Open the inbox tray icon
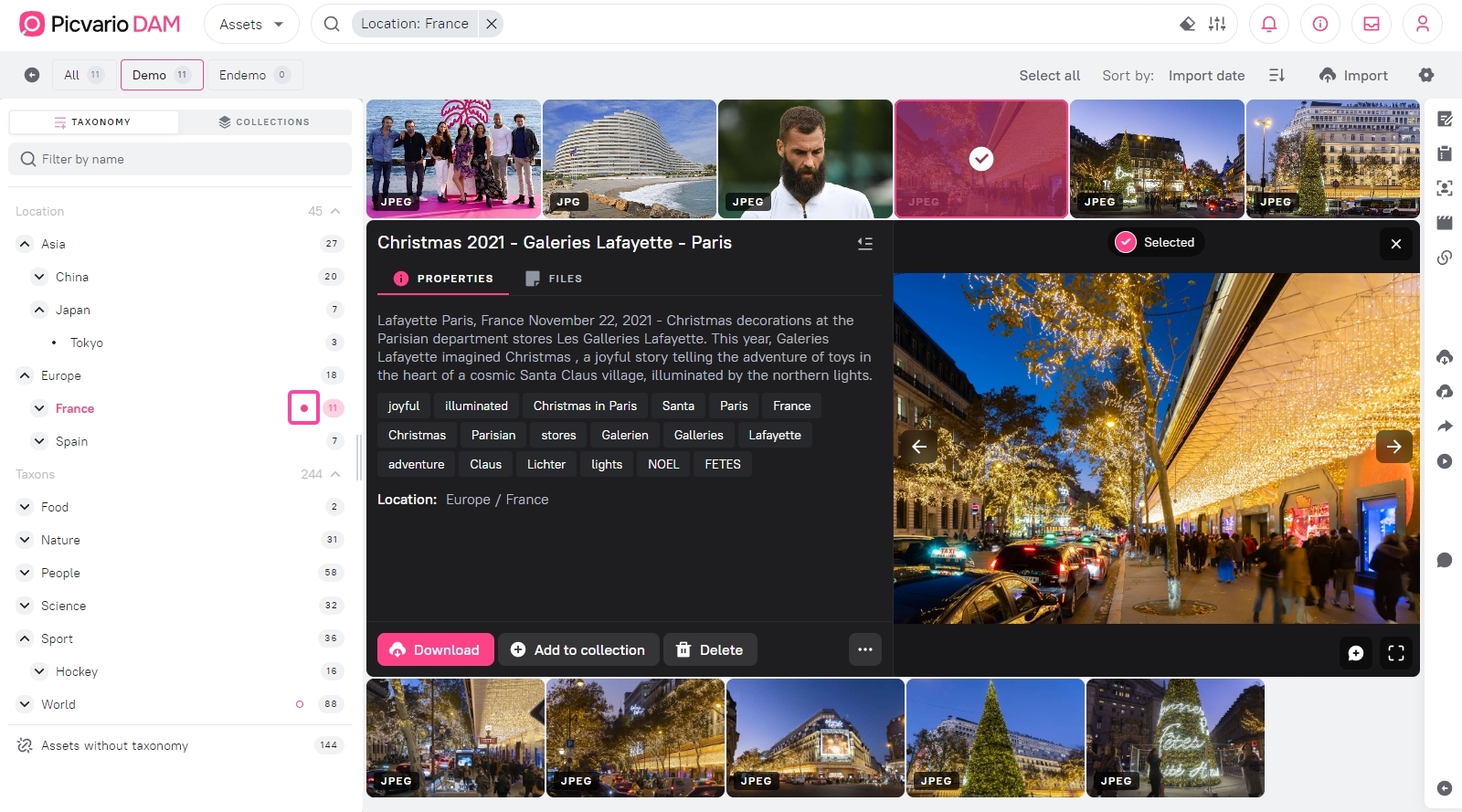1462x812 pixels. [1372, 24]
